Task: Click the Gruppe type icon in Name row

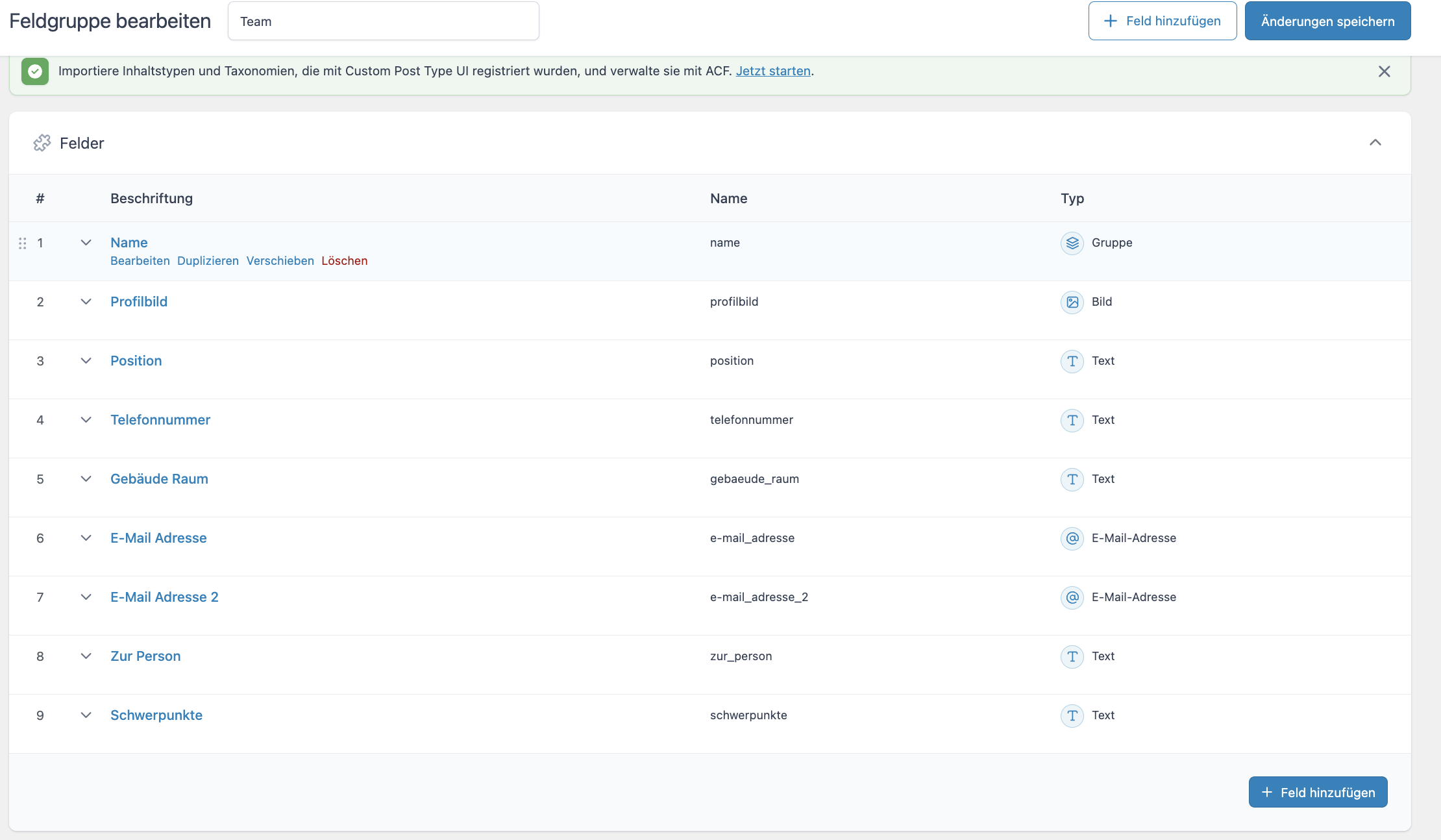Action: [1072, 243]
